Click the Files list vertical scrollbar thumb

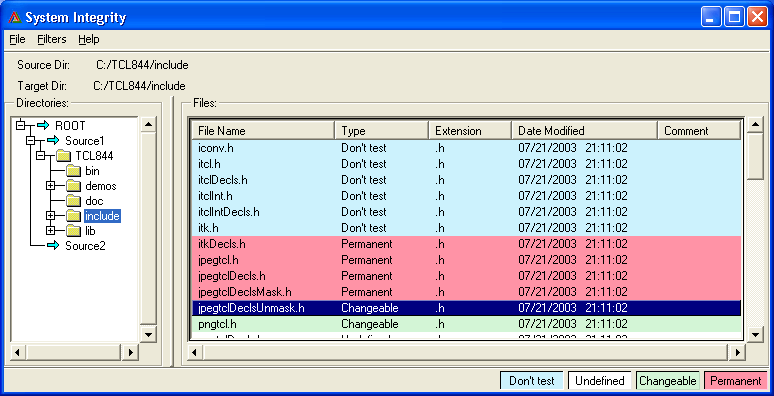click(x=755, y=156)
